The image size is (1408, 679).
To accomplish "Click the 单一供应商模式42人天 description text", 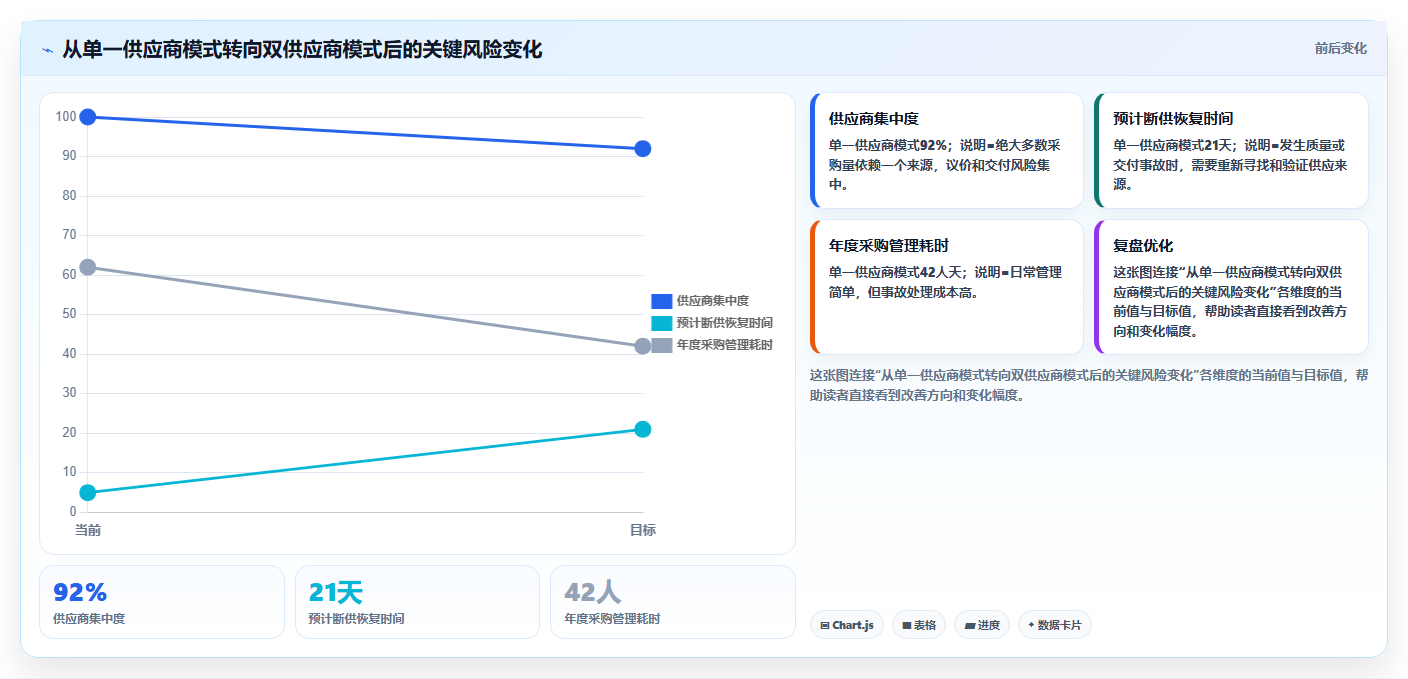I will [x=945, y=281].
